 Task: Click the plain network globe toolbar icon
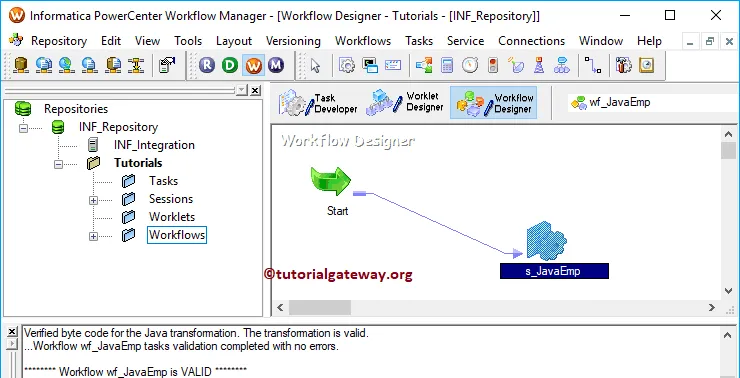(67, 65)
